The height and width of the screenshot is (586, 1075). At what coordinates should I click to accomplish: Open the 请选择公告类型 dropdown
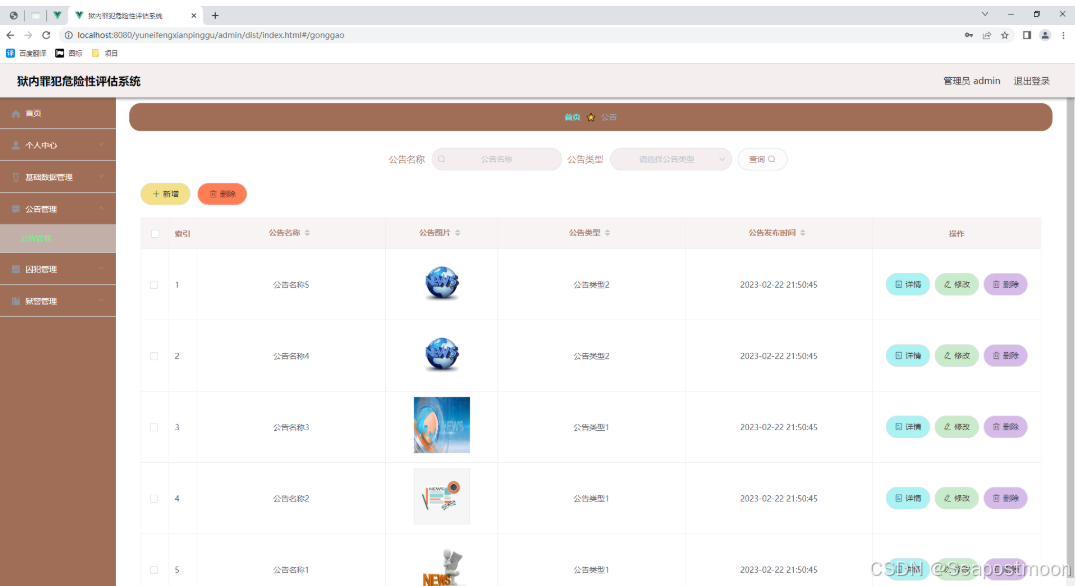(x=670, y=159)
